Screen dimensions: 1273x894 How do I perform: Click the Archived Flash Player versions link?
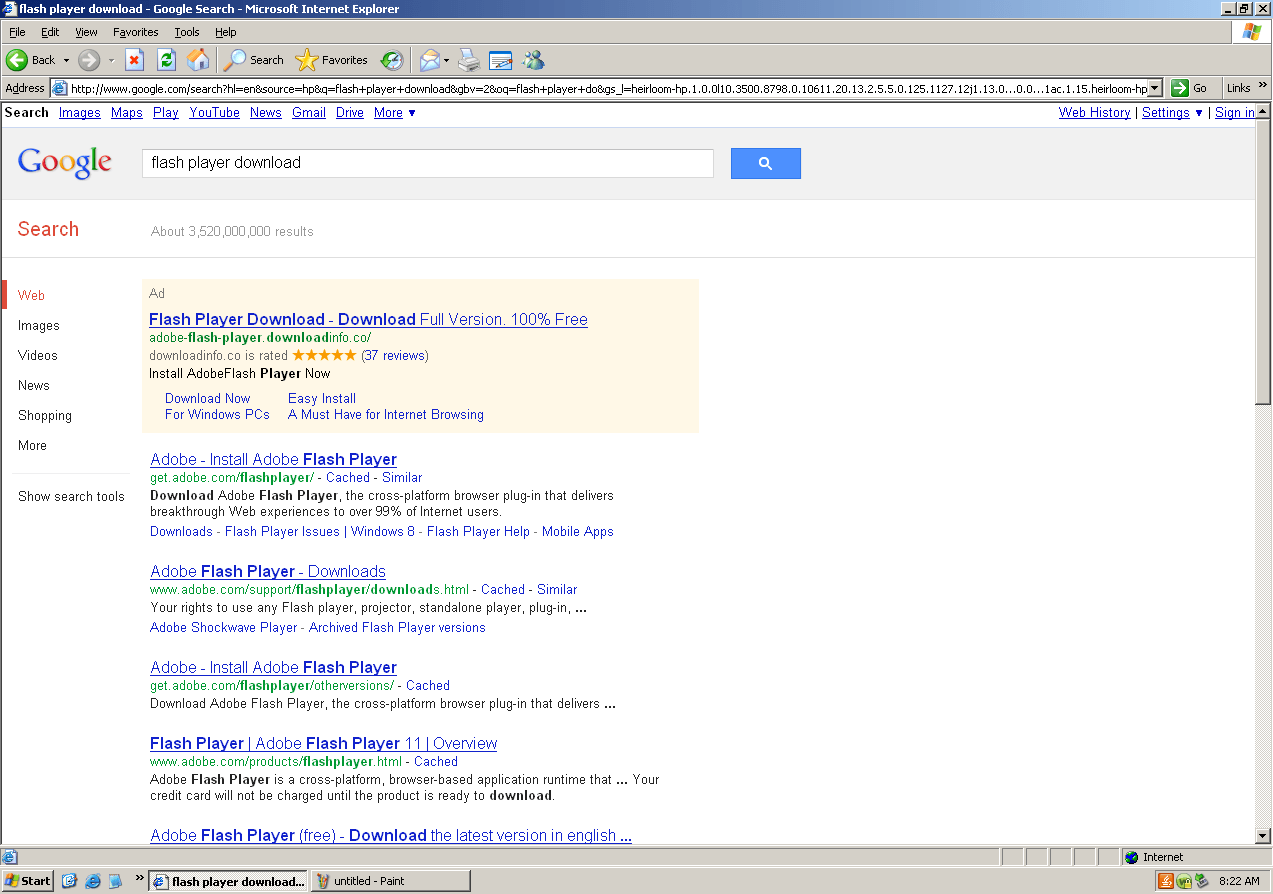tap(397, 628)
